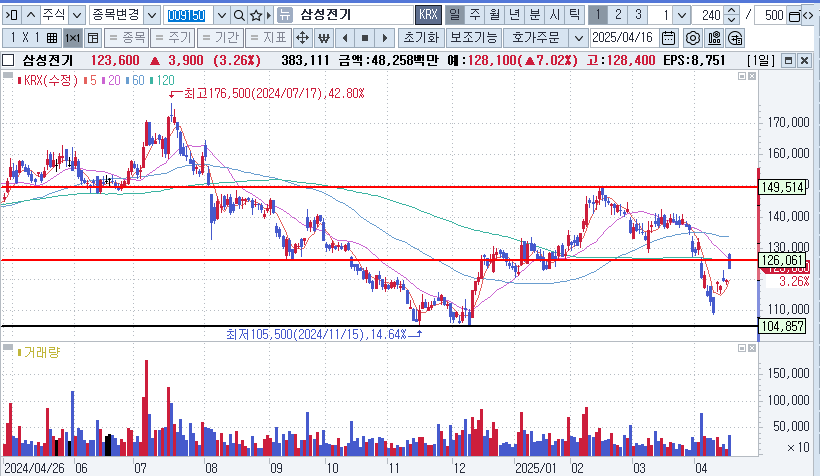The height and width of the screenshot is (476, 820).
Task: Select the 시 hourly period tab
Action: click(554, 15)
